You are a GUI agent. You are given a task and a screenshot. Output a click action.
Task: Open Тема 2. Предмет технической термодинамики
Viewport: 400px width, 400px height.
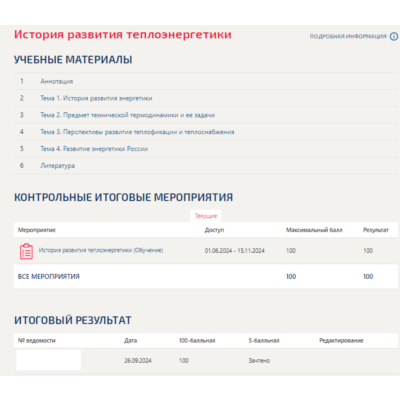point(128,115)
